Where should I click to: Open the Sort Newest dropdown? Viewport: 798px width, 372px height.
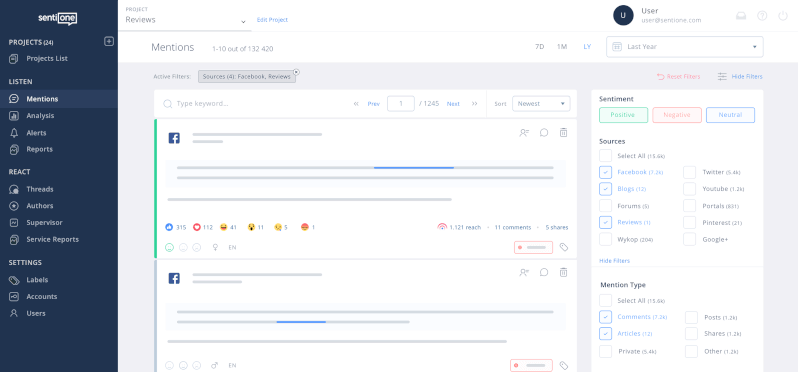[x=541, y=104]
